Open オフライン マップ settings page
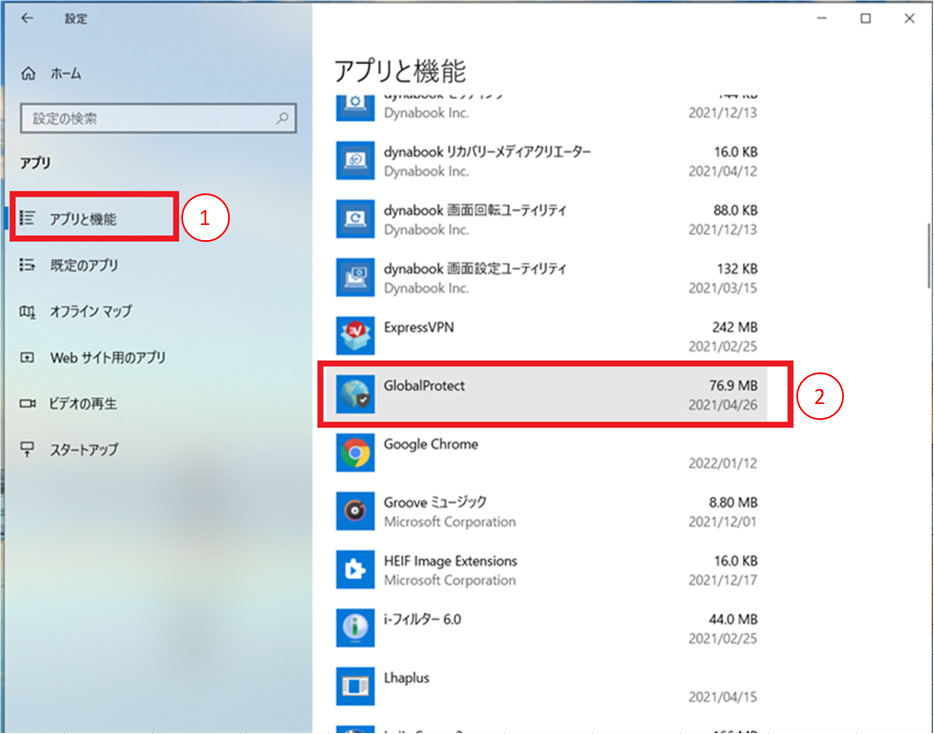Image resolution: width=934 pixels, height=734 pixels. tap(91, 311)
